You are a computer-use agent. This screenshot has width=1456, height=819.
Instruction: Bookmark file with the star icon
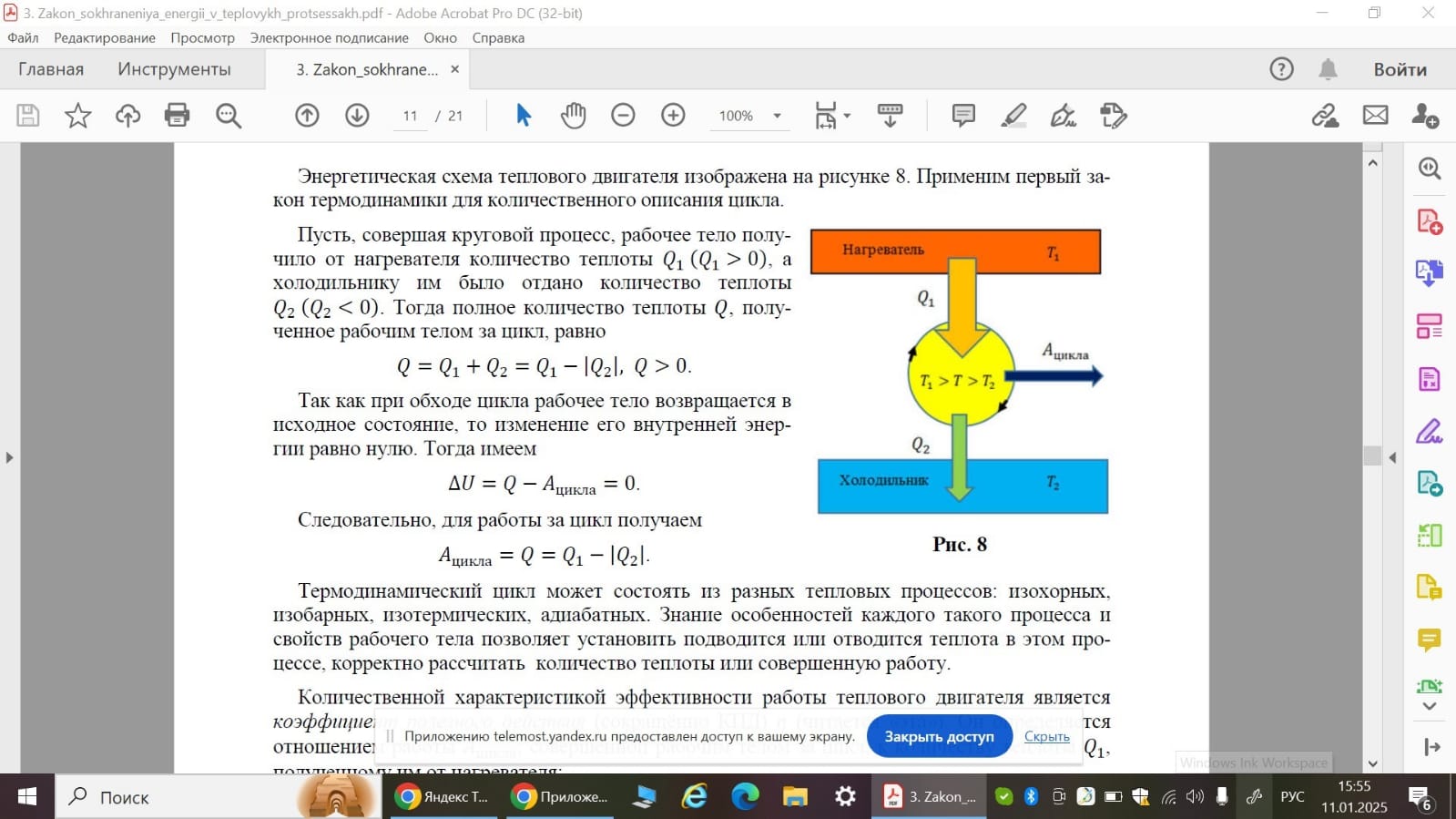(x=78, y=116)
